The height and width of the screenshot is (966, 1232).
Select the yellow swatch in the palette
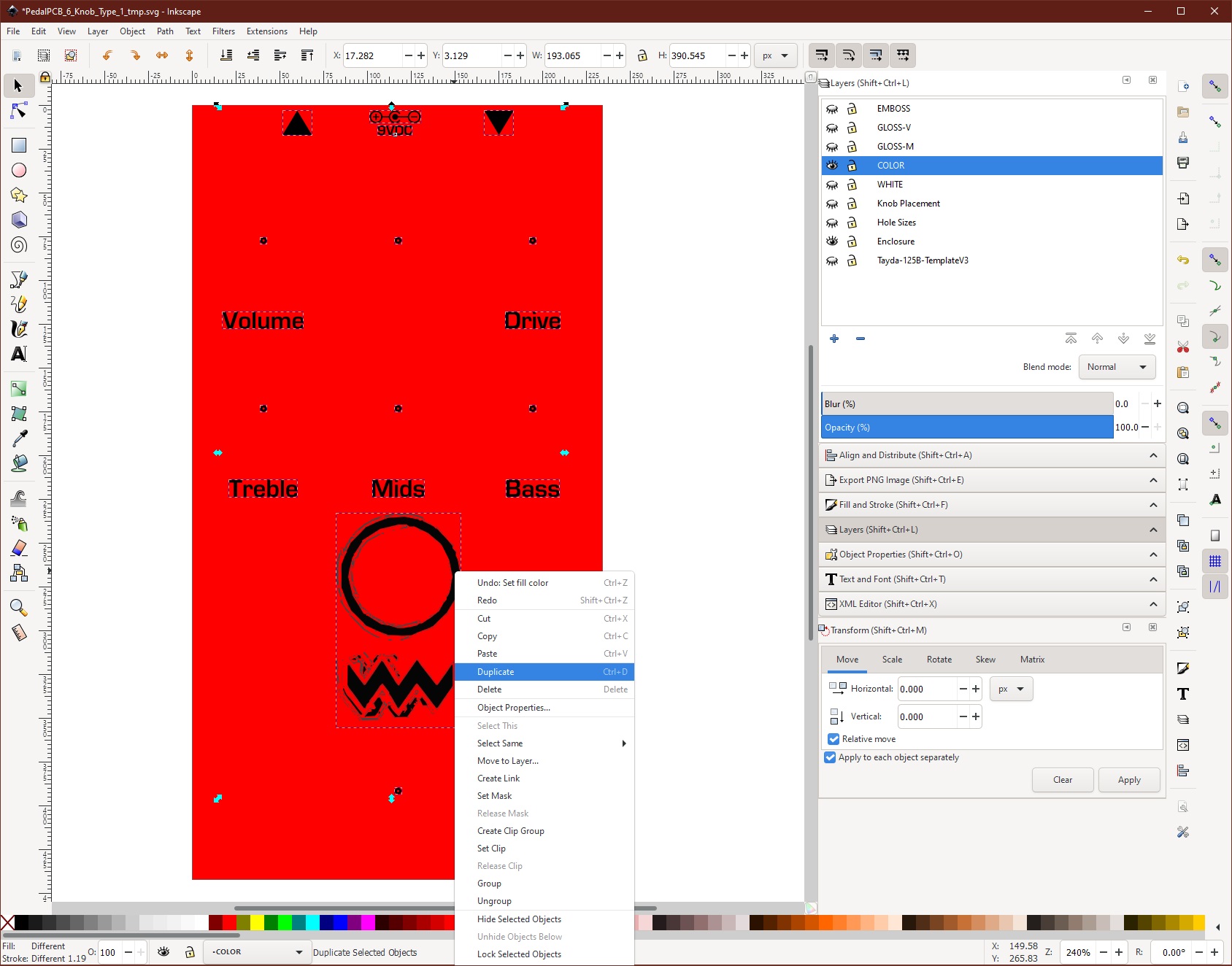257,922
